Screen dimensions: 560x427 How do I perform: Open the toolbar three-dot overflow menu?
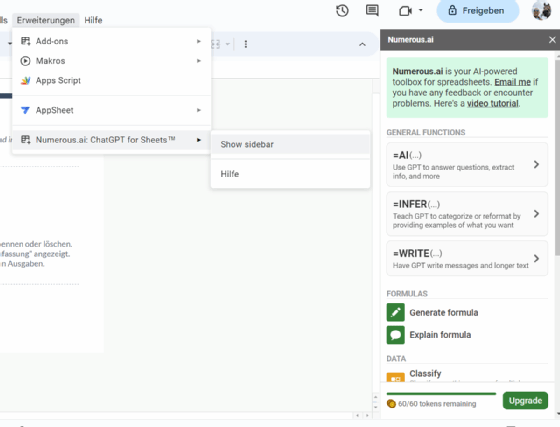pos(245,44)
